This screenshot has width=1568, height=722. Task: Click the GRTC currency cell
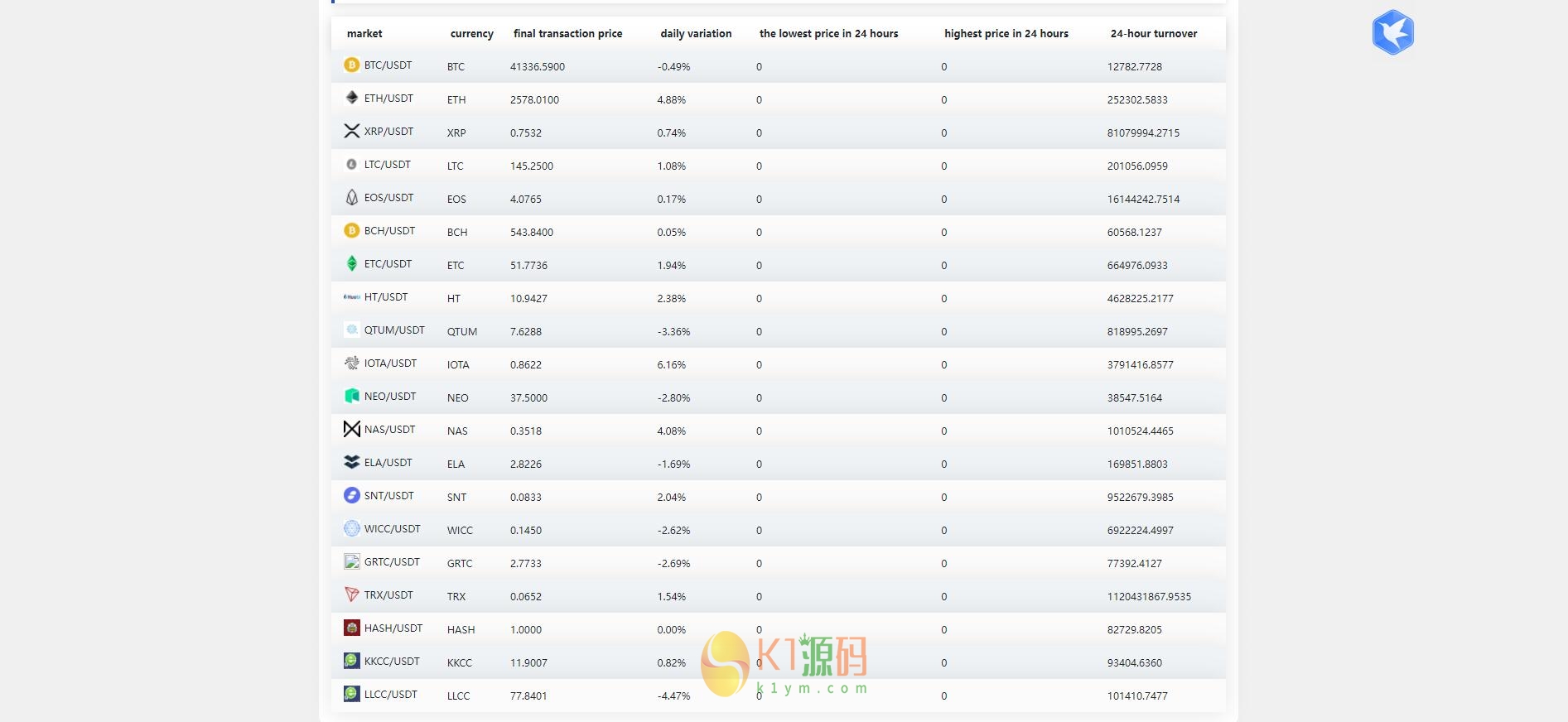coord(460,564)
